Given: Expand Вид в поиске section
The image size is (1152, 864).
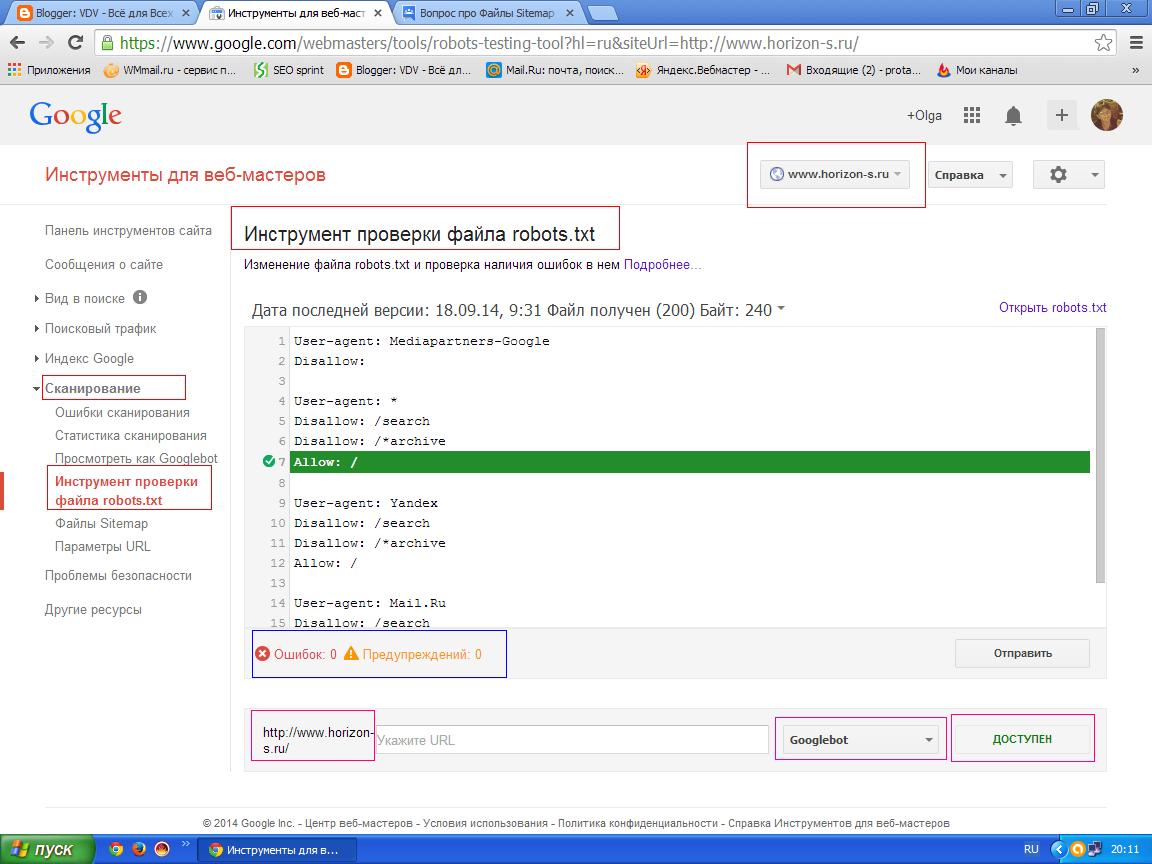Looking at the screenshot, I should click(37, 298).
